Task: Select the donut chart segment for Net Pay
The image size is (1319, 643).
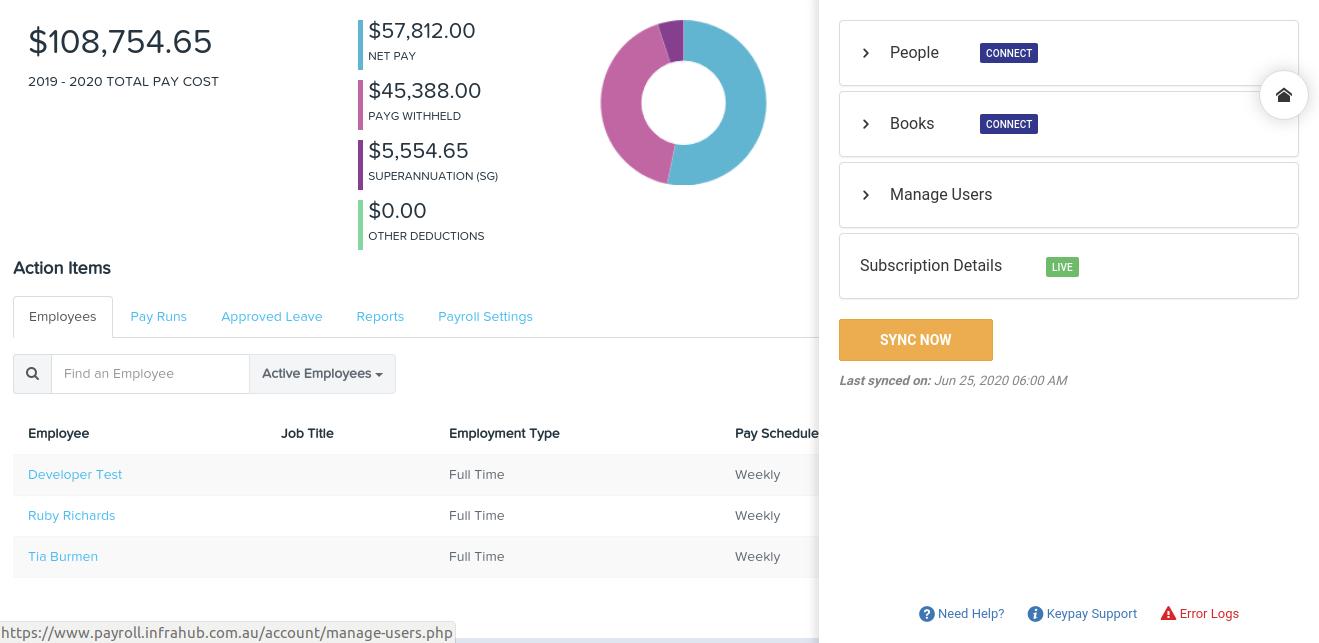Action: point(740,100)
